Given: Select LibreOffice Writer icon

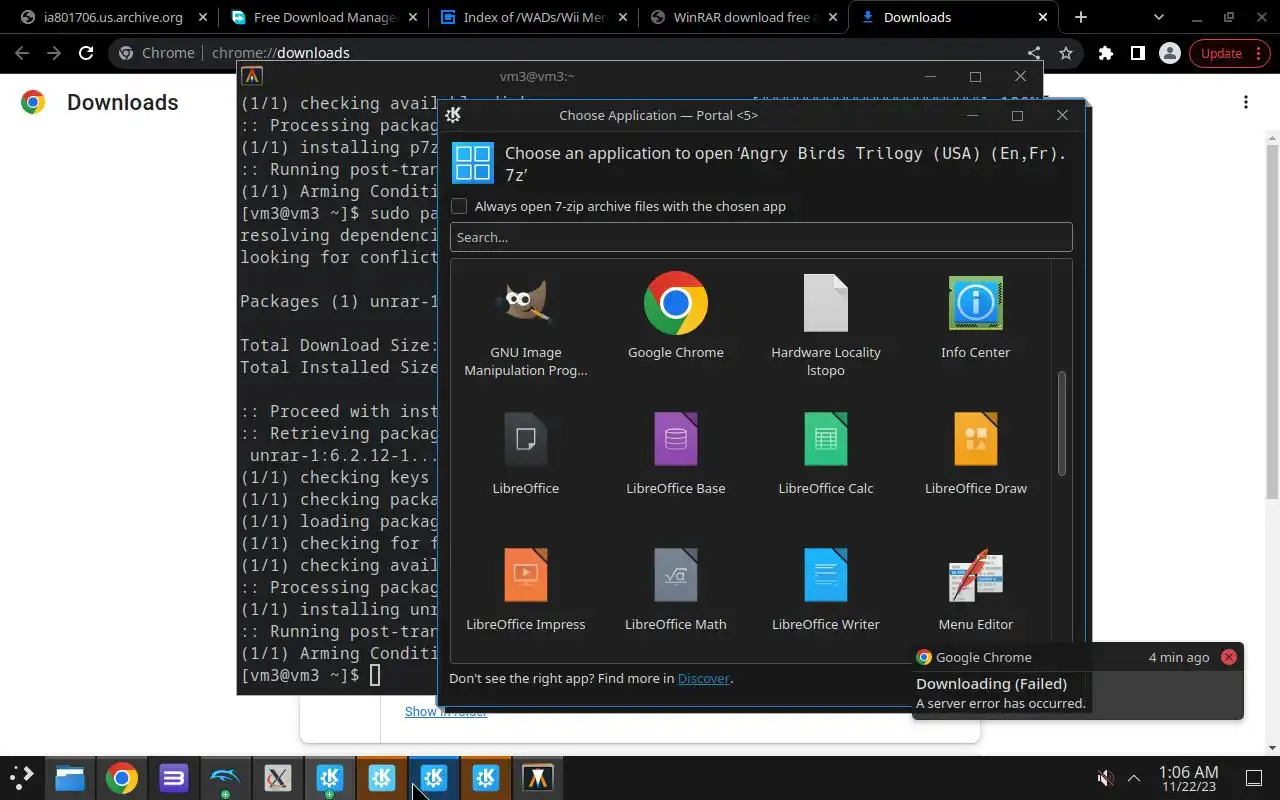Looking at the screenshot, I should [826, 575].
